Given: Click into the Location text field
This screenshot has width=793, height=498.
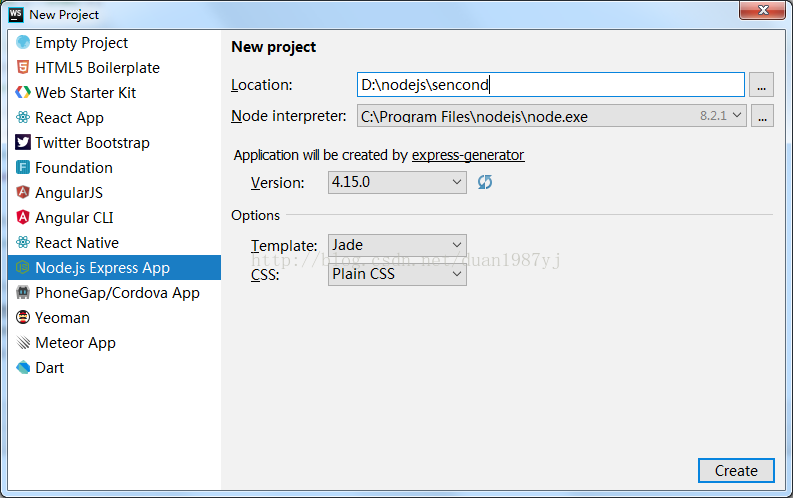Looking at the screenshot, I should click(x=550, y=84).
